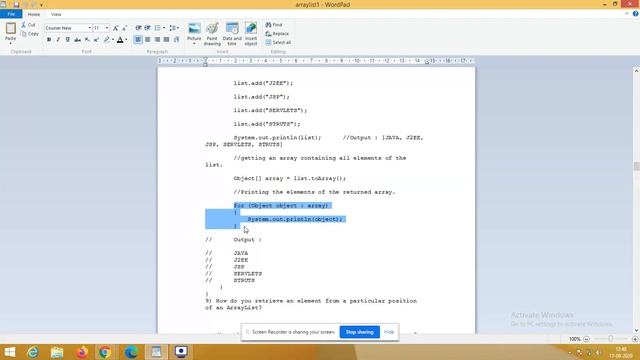Open Find in the Editing group
This screenshot has height=360, width=640.
274,25
